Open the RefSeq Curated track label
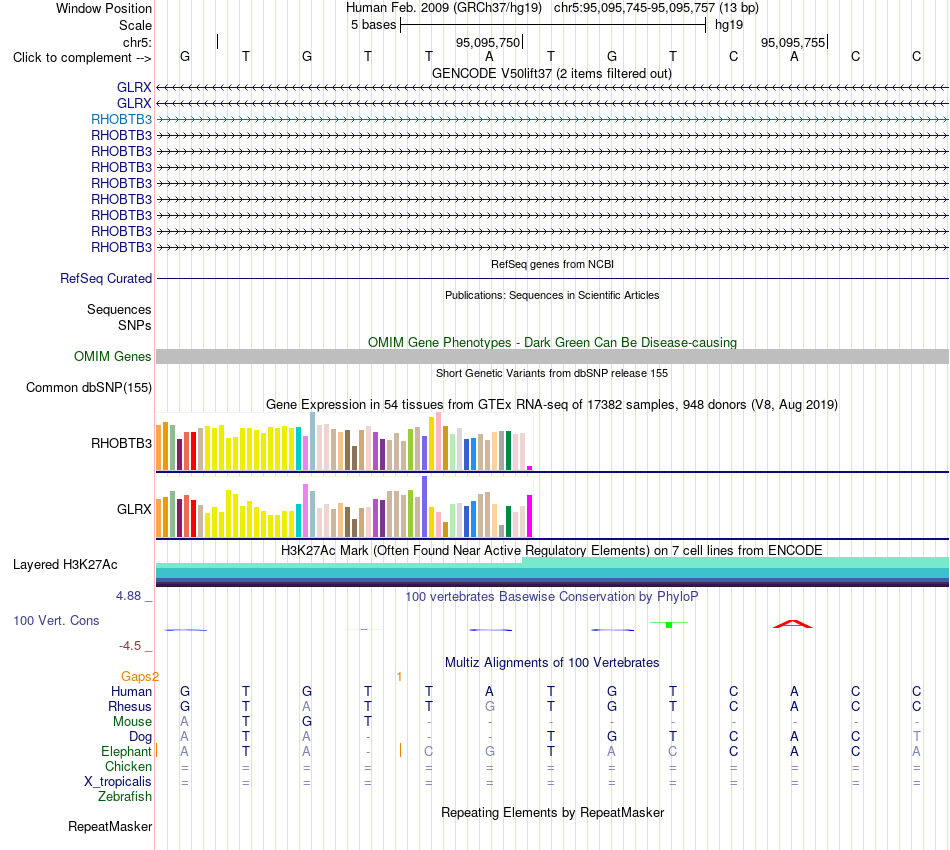This screenshot has height=850, width=950. tap(105, 279)
